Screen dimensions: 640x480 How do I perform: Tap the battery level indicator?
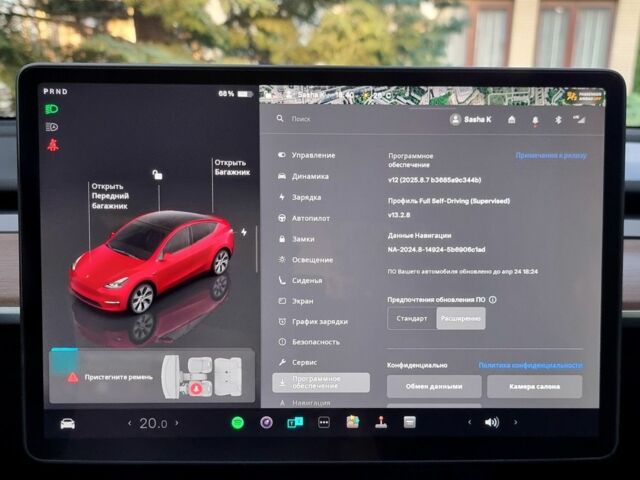pos(236,94)
